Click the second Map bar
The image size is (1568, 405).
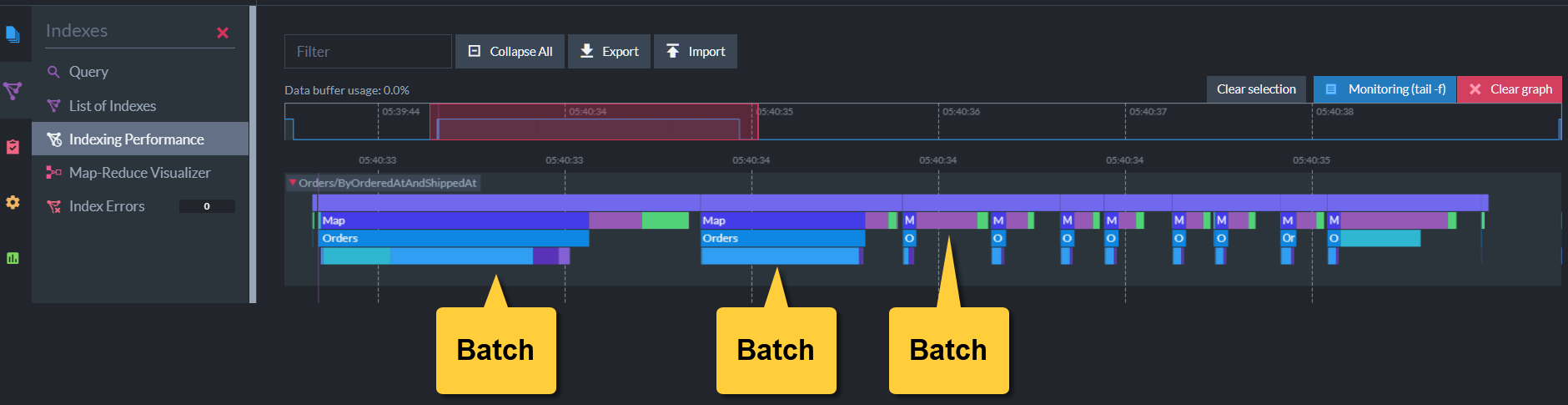pyautogui.click(x=782, y=220)
